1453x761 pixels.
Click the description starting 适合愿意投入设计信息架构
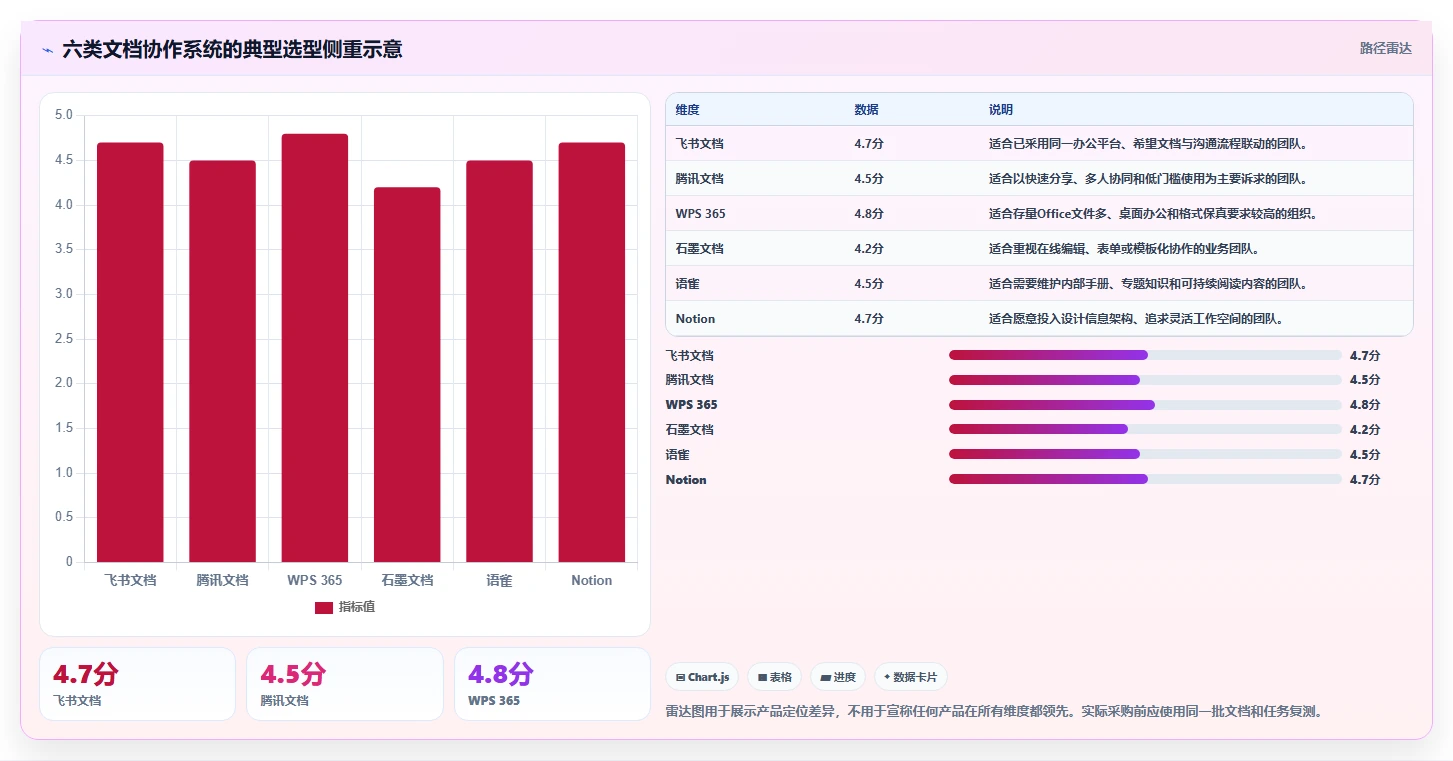click(x=1137, y=319)
